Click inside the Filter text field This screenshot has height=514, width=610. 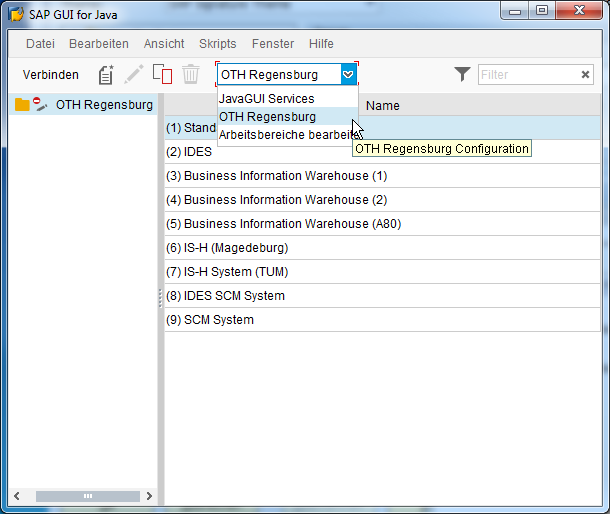pyautogui.click(x=527, y=75)
